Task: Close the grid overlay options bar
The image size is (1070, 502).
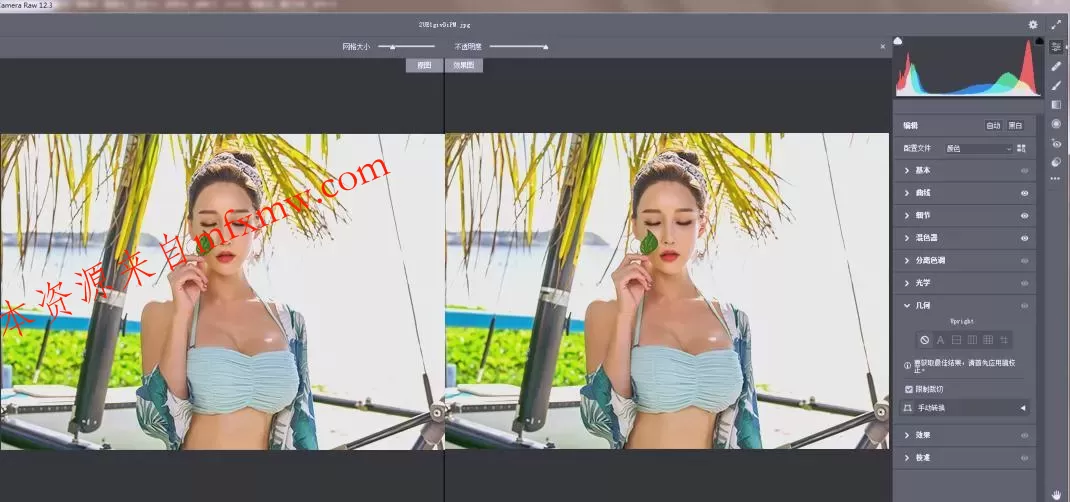Action: (882, 46)
